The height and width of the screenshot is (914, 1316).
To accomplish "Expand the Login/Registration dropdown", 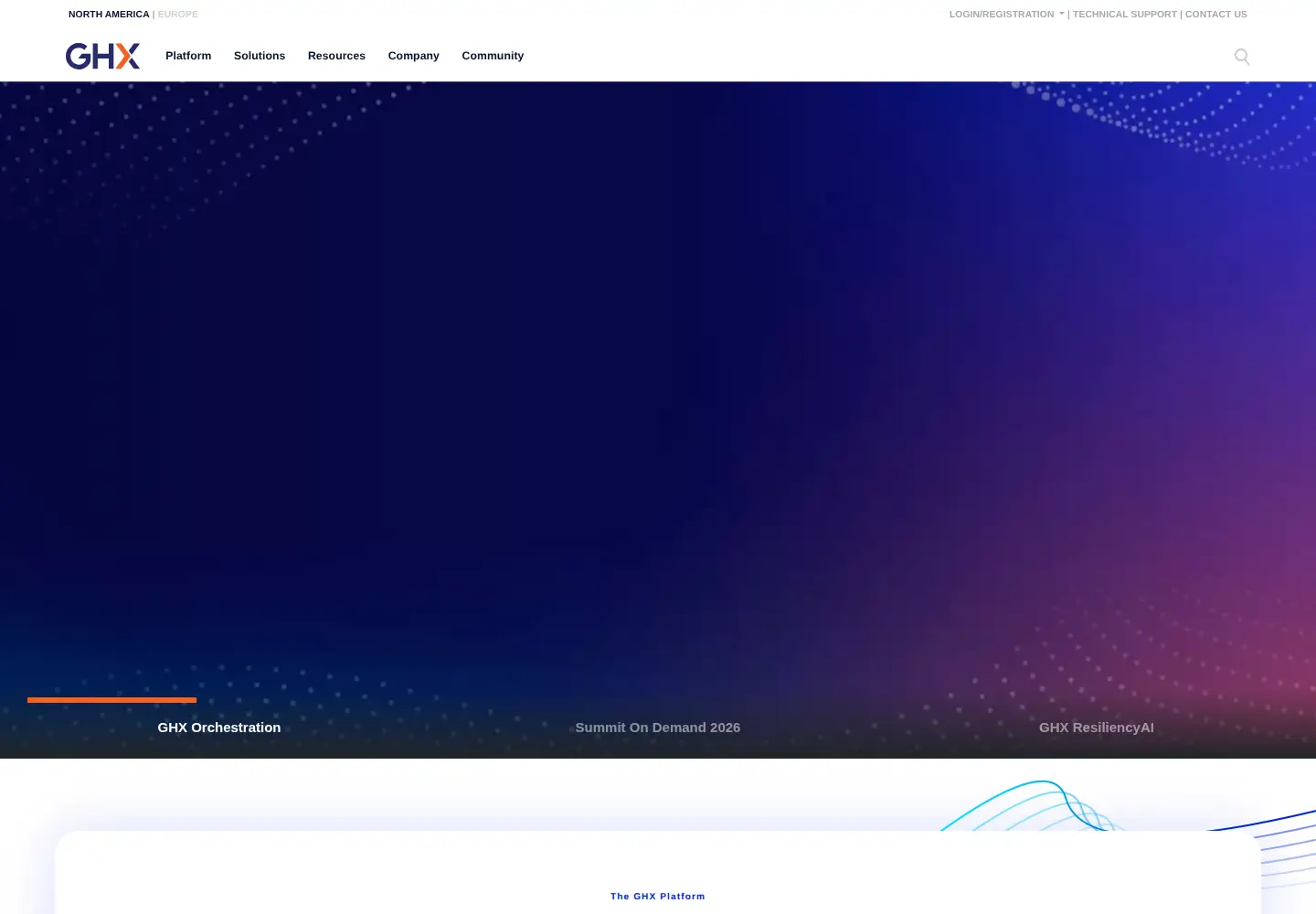I will point(1006,15).
